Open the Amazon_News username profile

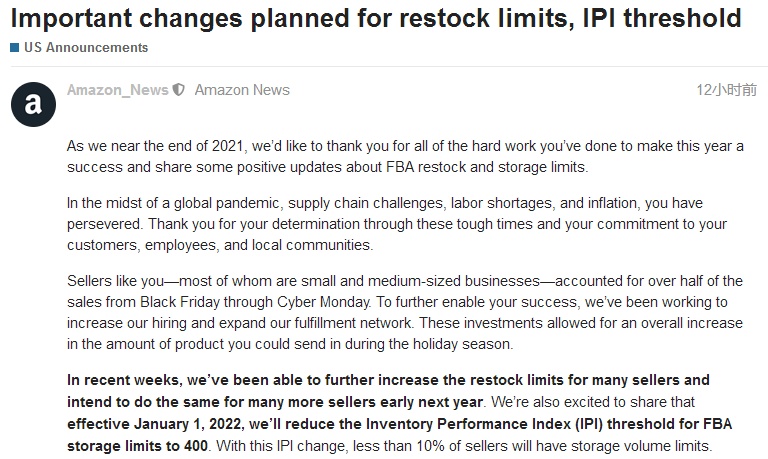117,90
